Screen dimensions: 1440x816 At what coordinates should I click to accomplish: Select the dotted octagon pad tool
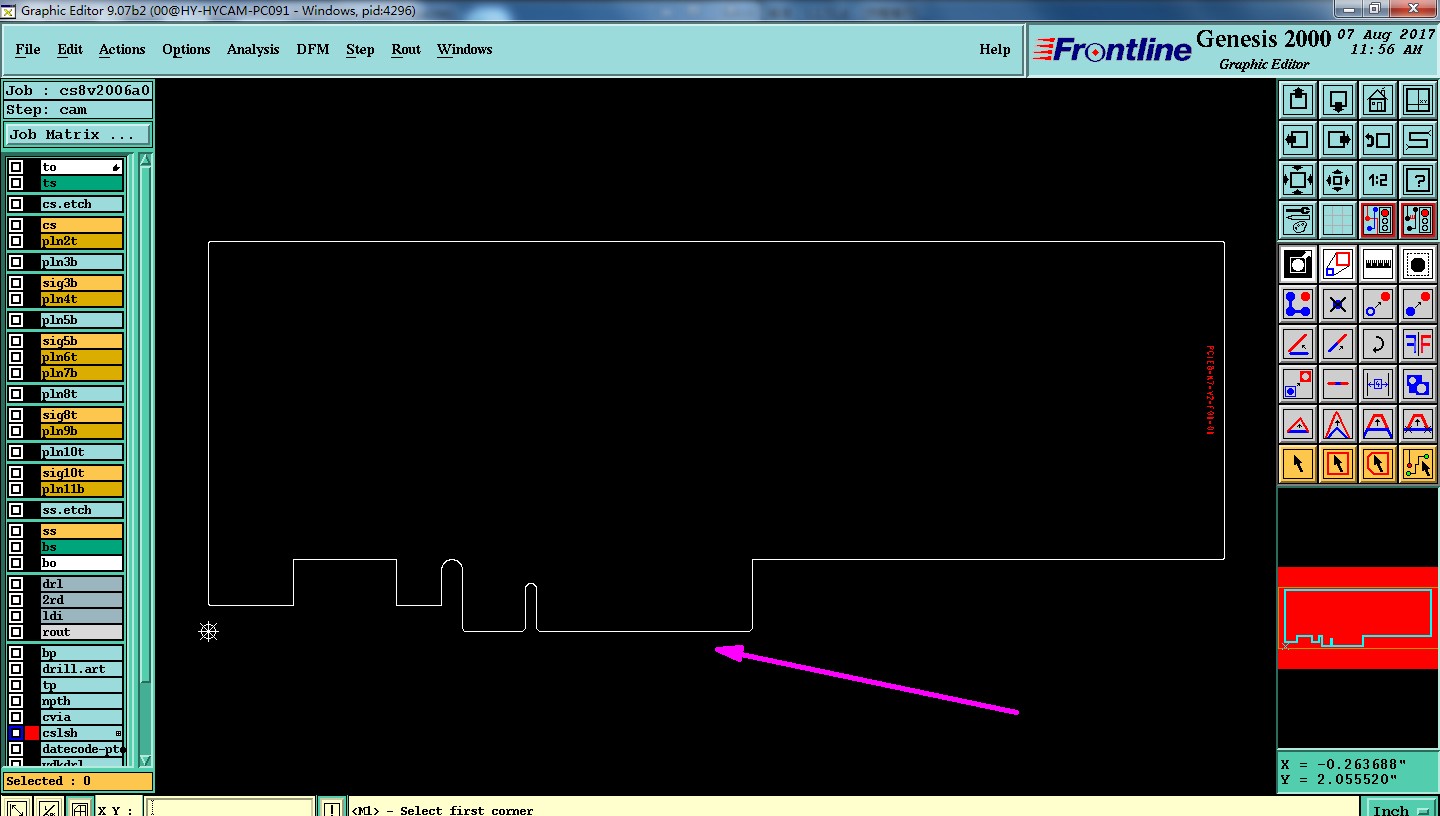coord(1418,264)
